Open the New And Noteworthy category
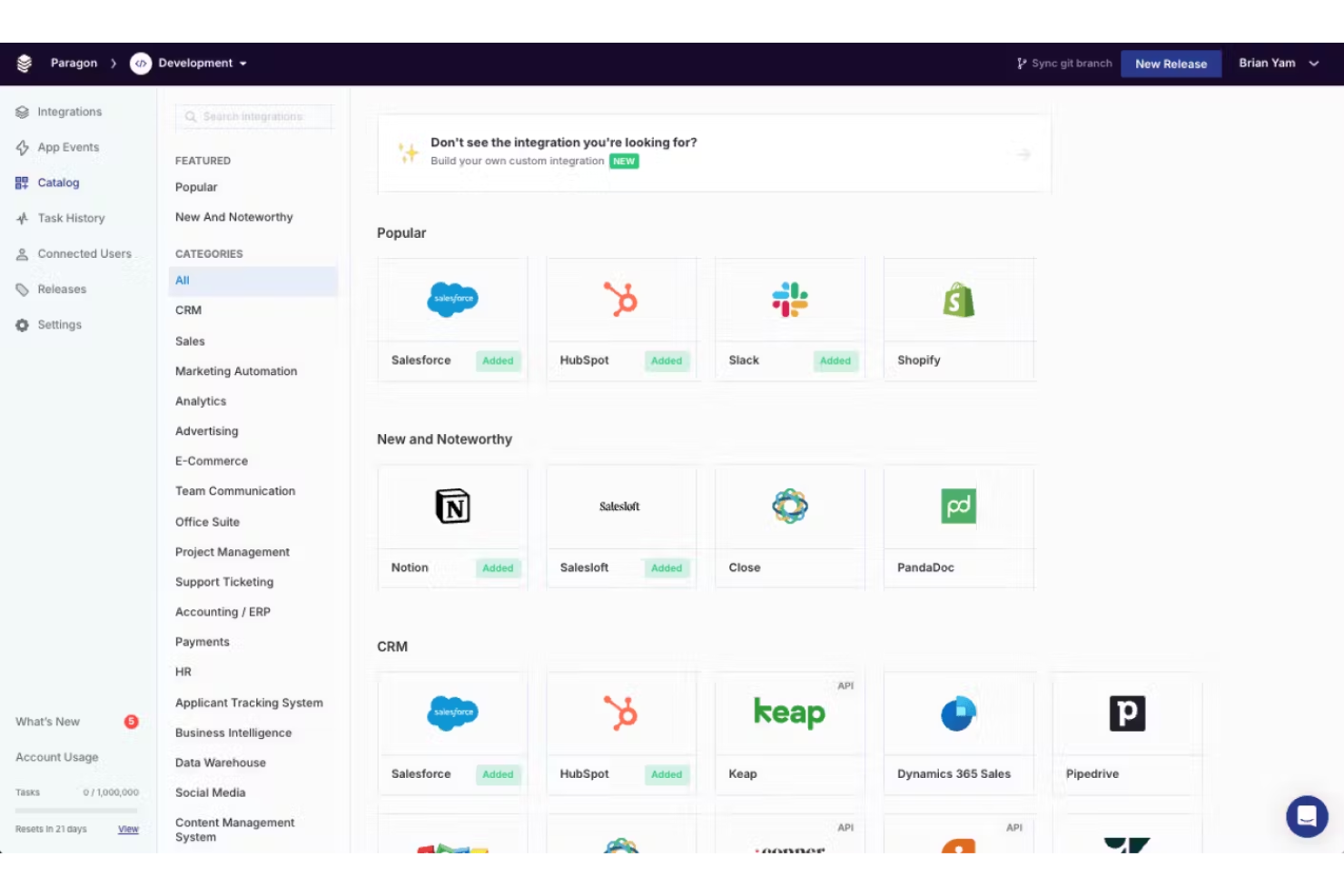The width and height of the screenshot is (1344, 896). pyautogui.click(x=233, y=217)
